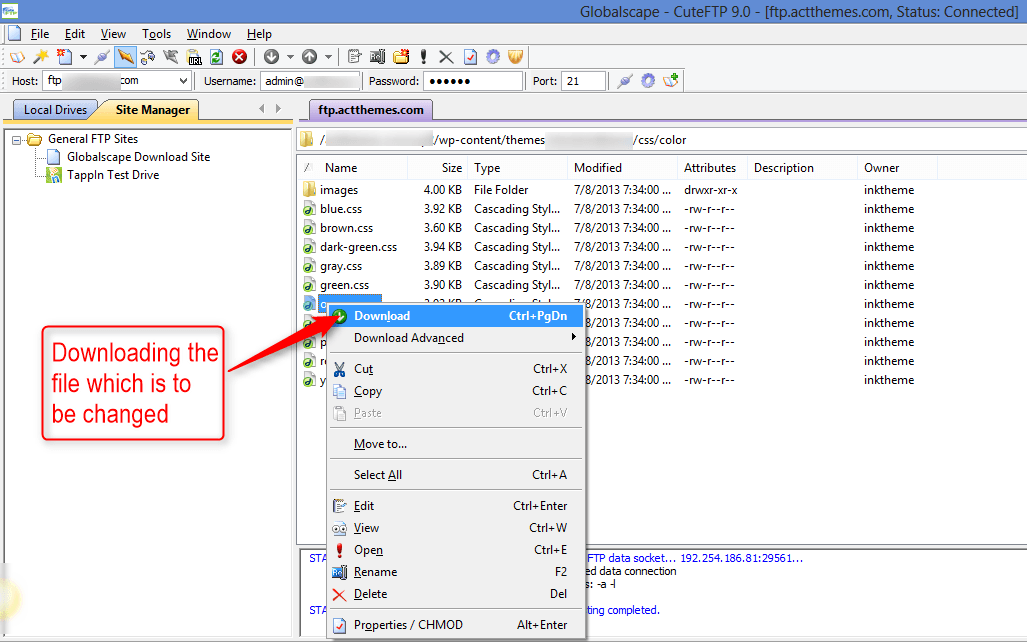Choose Rename from the context menu
The width and height of the screenshot is (1027, 642).
(x=456, y=572)
